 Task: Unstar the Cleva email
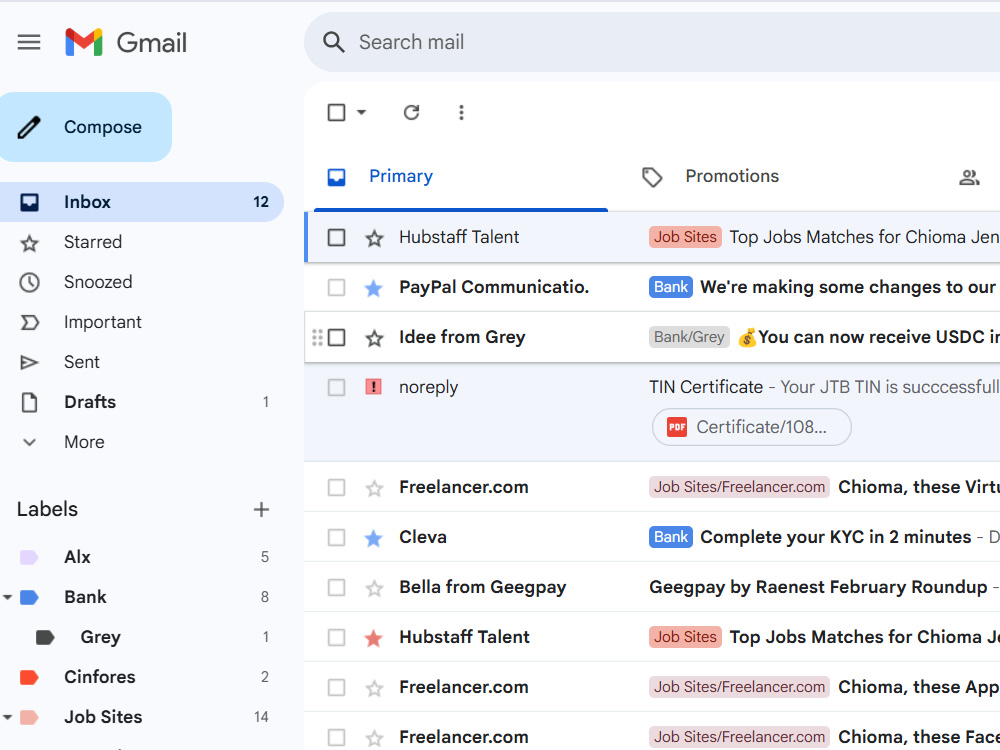(x=374, y=538)
